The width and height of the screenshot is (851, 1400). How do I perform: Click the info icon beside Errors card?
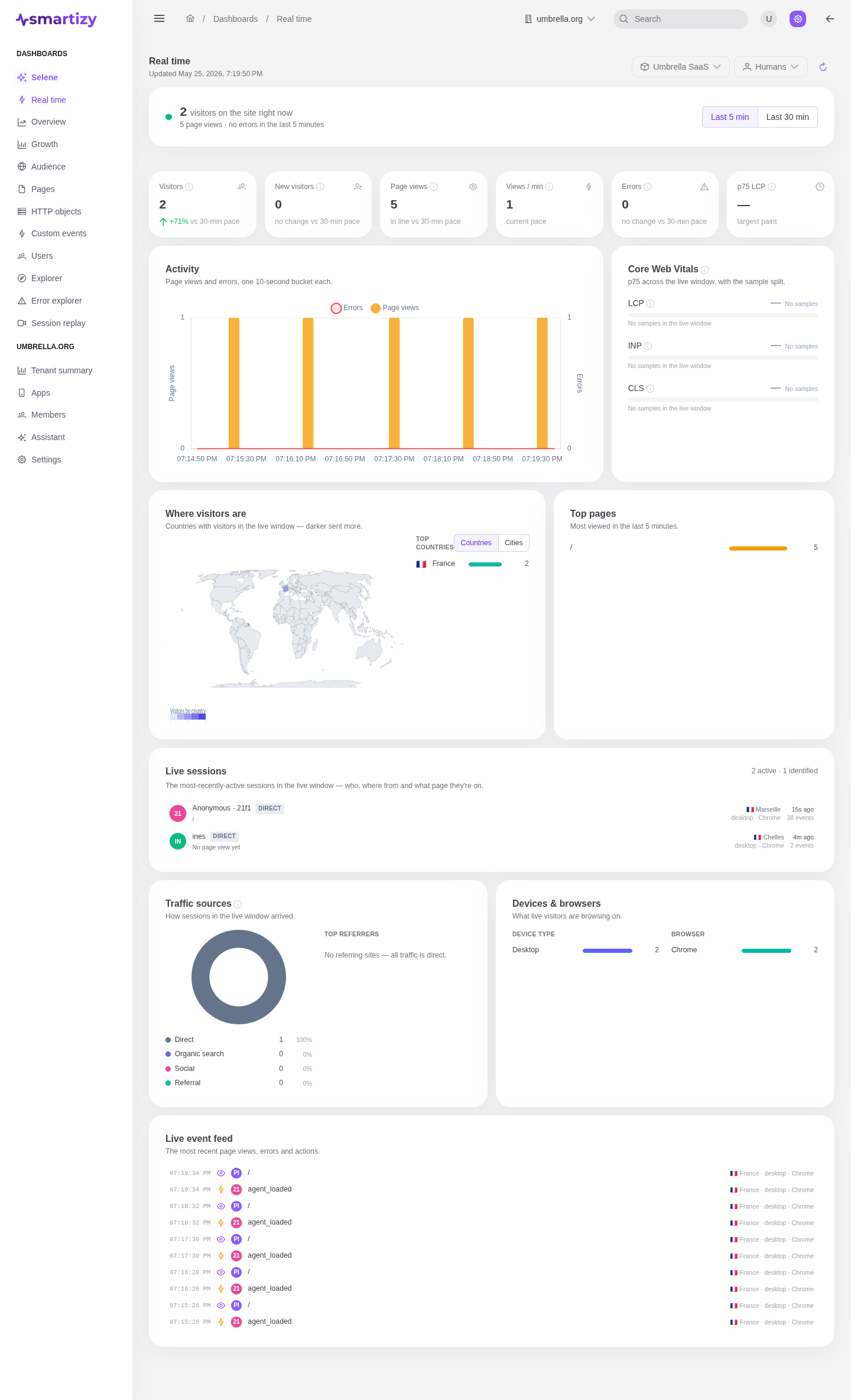click(x=648, y=187)
